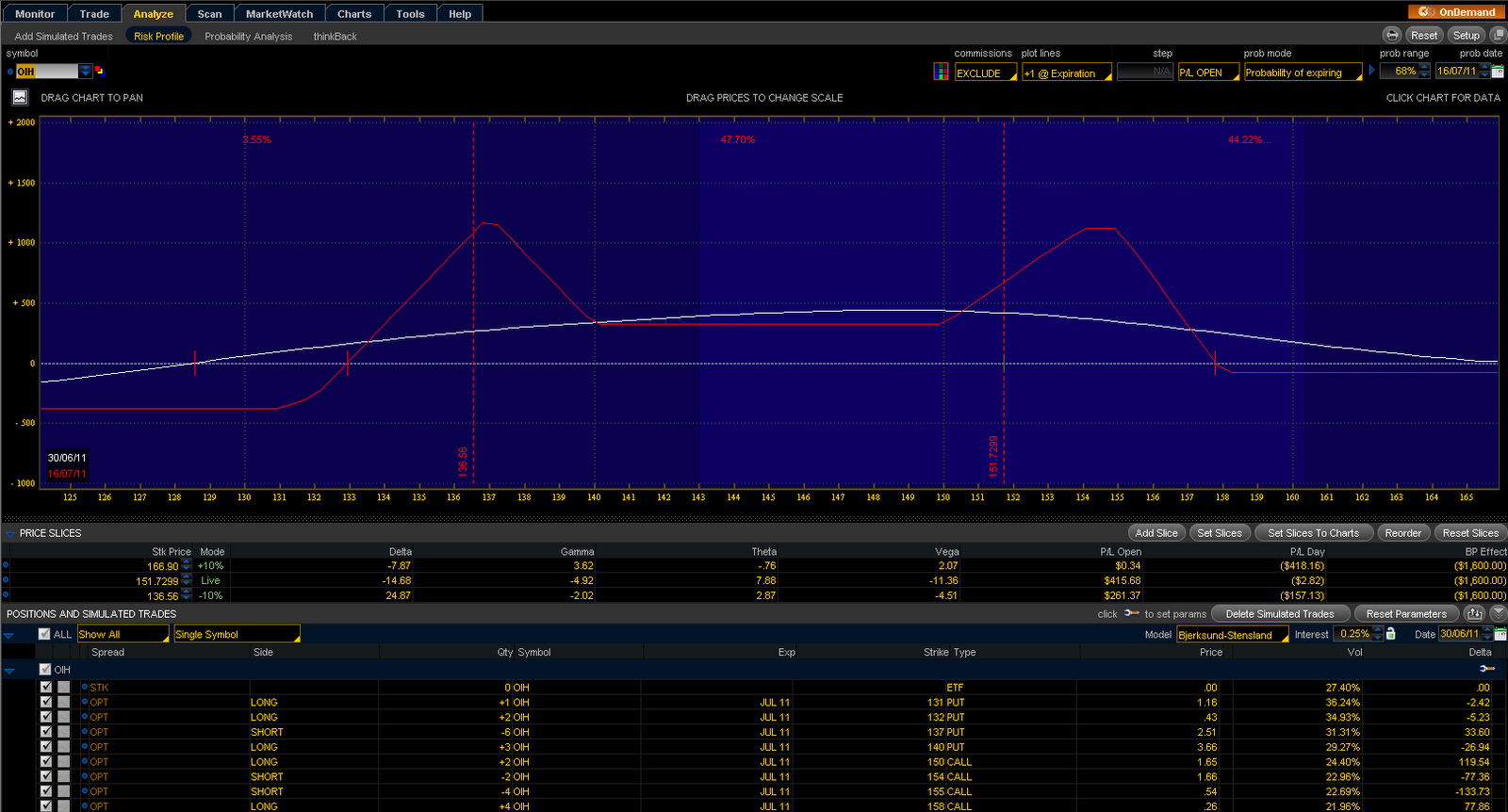Toggle the interest rate lock icon
Viewport: 1508px width, 812px height.
1391,634
